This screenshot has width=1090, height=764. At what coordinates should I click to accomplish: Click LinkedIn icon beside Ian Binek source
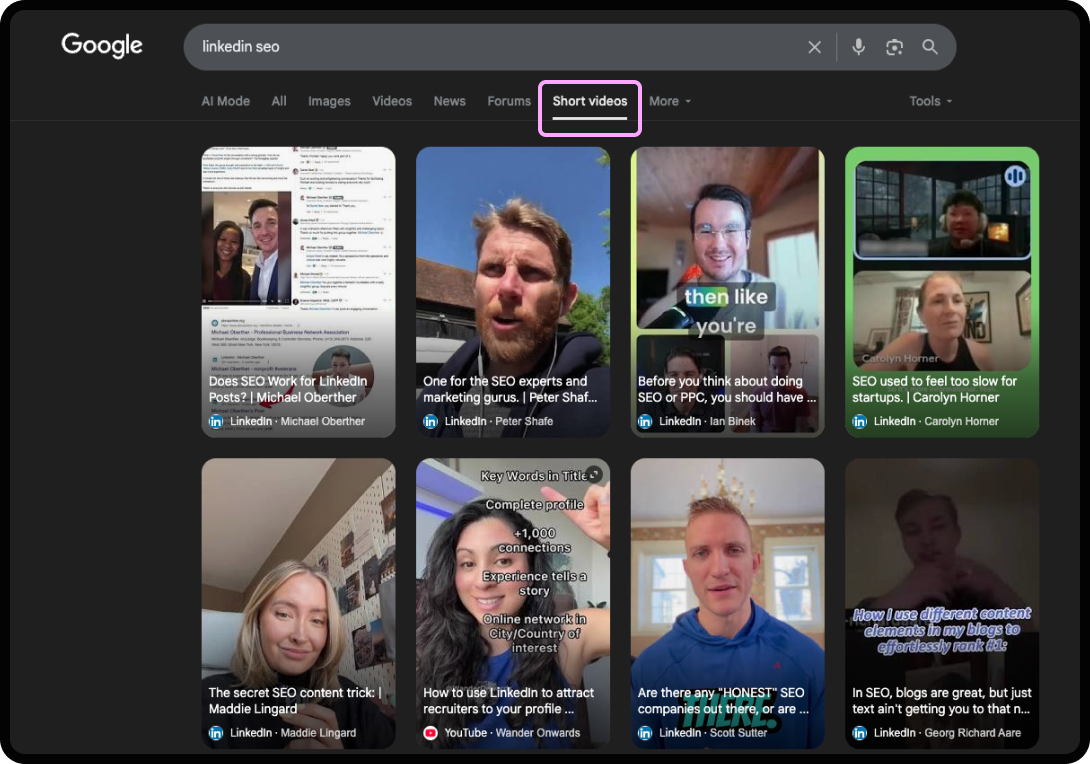pyautogui.click(x=645, y=421)
